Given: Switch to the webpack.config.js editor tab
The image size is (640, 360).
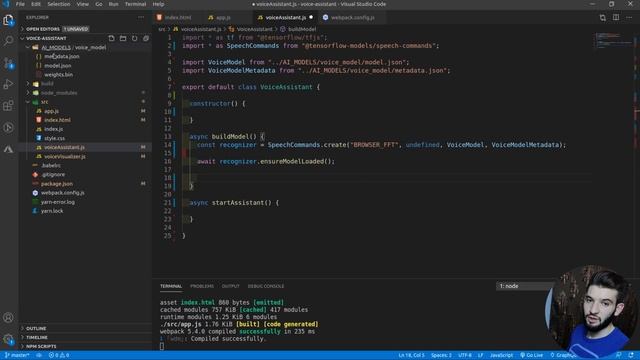Looking at the screenshot, I should pos(353,18).
